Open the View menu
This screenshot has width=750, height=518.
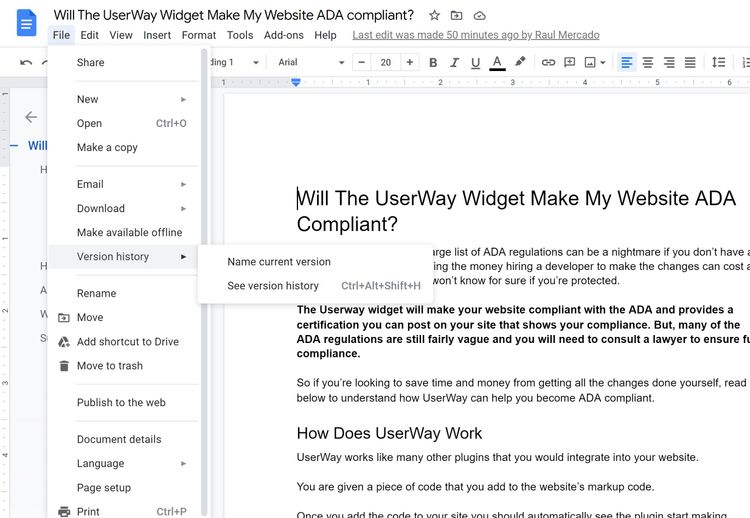[x=121, y=35]
